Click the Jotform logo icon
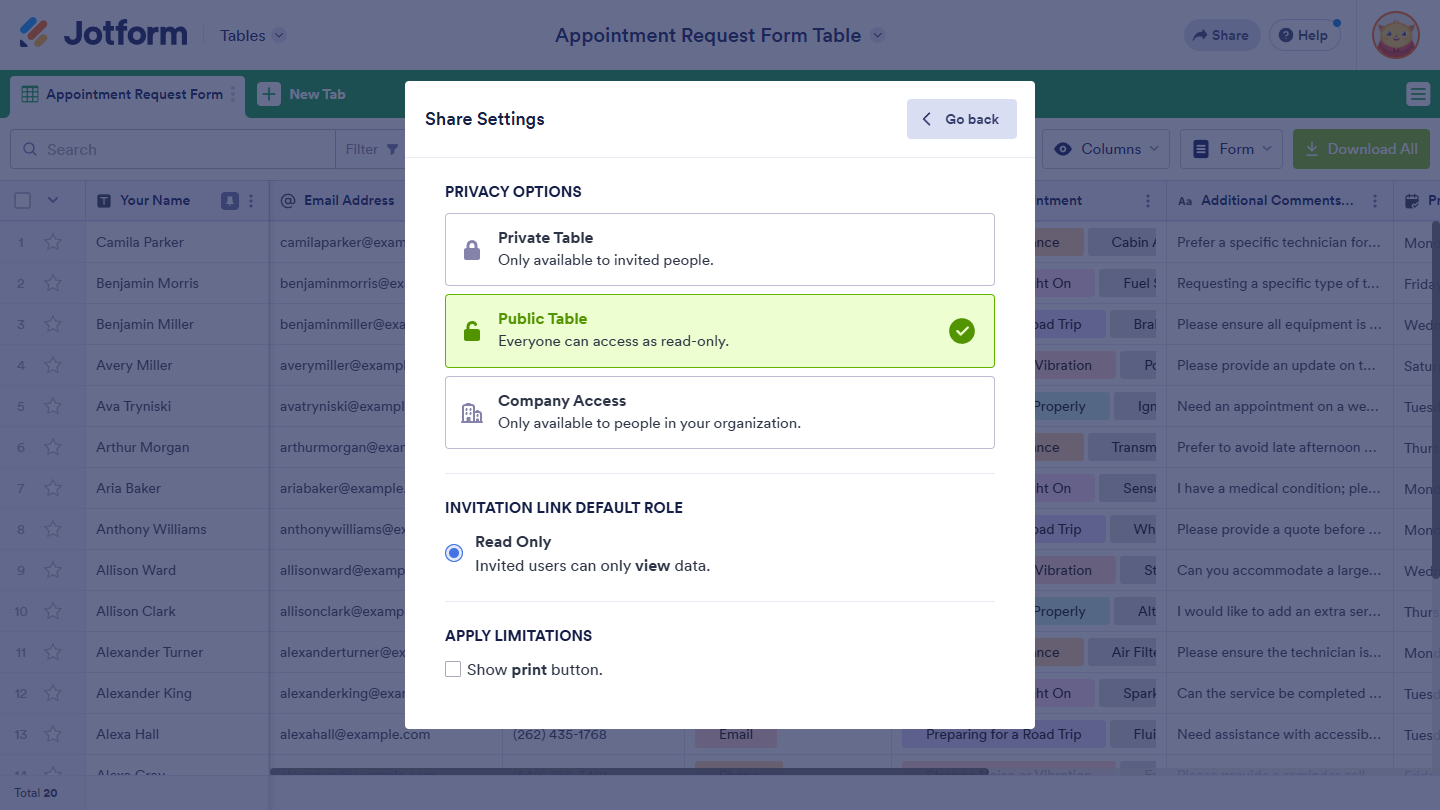 [34, 34]
